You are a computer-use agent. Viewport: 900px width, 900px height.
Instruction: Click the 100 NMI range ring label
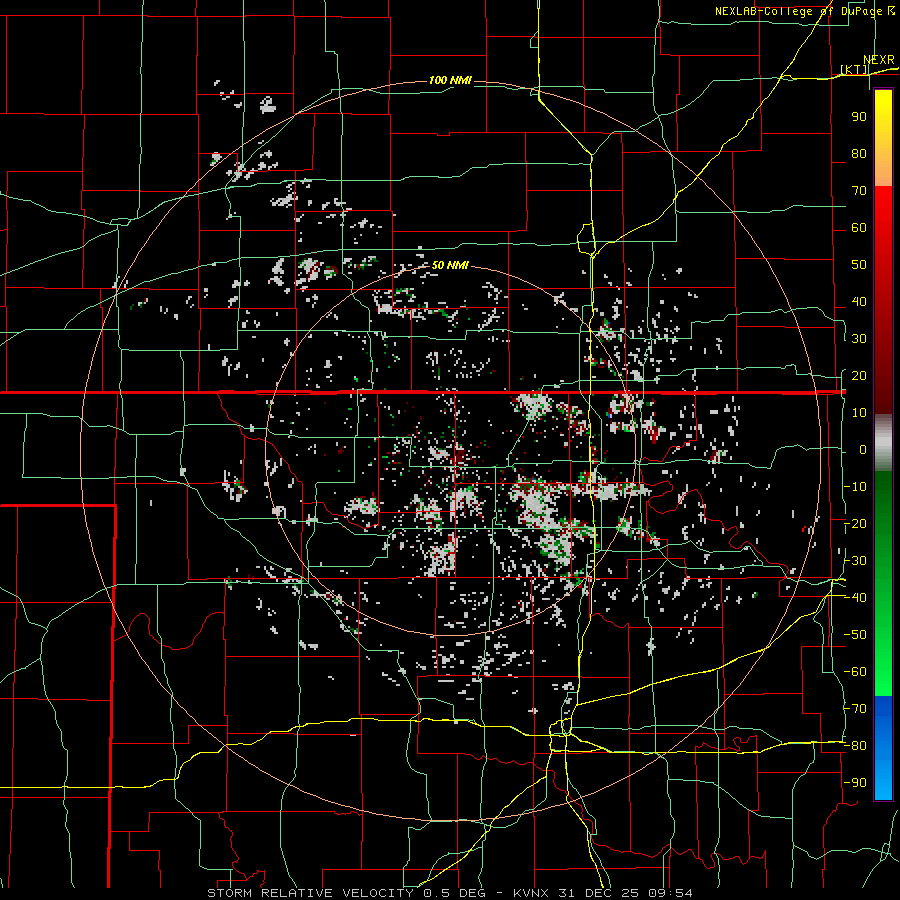[450, 80]
